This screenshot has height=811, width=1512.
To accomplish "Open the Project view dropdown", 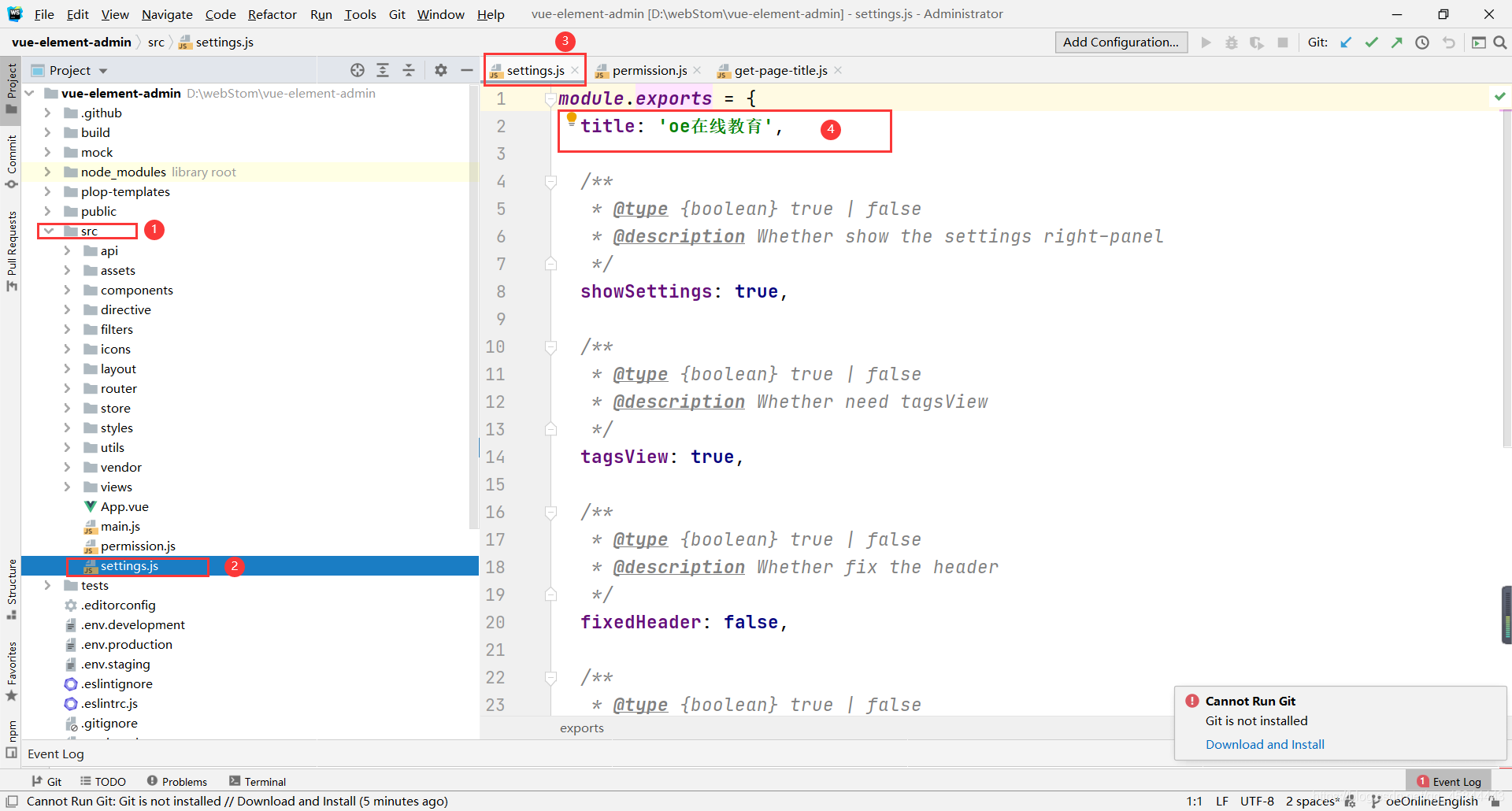I will tap(103, 71).
